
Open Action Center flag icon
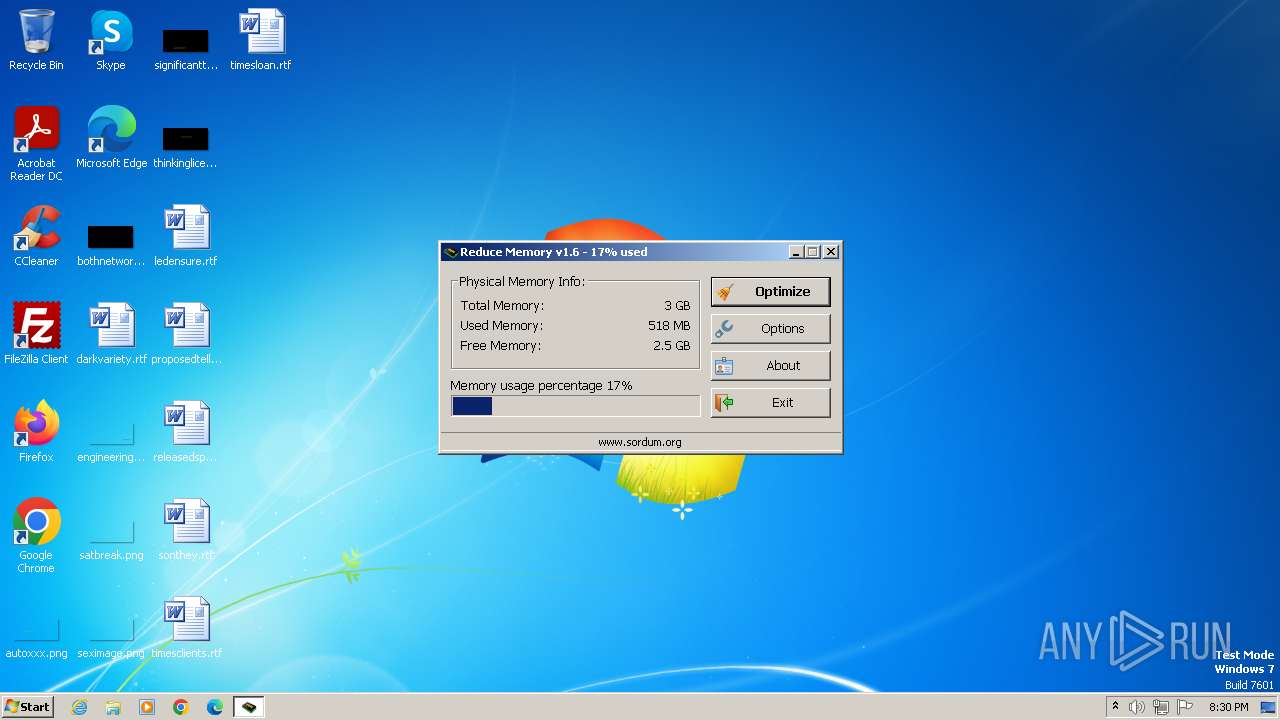[1185, 707]
